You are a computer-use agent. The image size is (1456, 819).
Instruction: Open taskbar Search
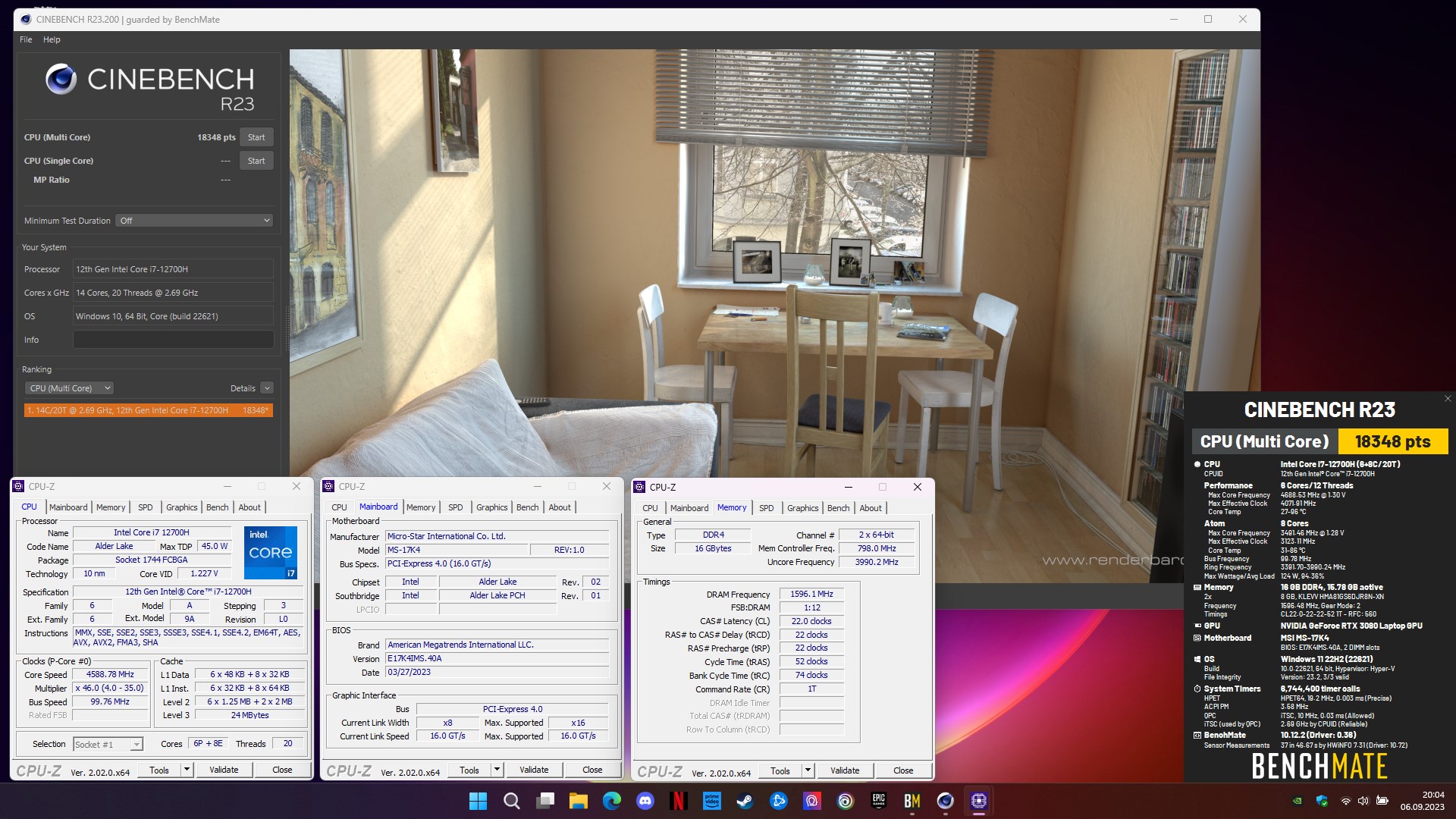point(512,801)
